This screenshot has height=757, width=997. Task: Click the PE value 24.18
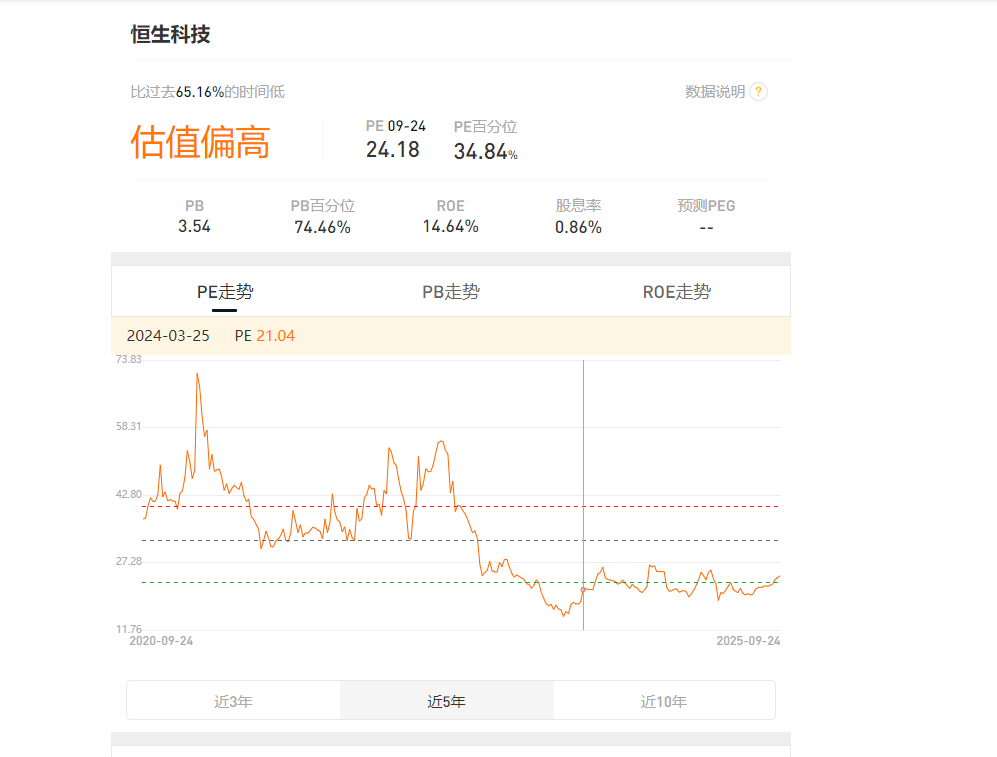(392, 150)
